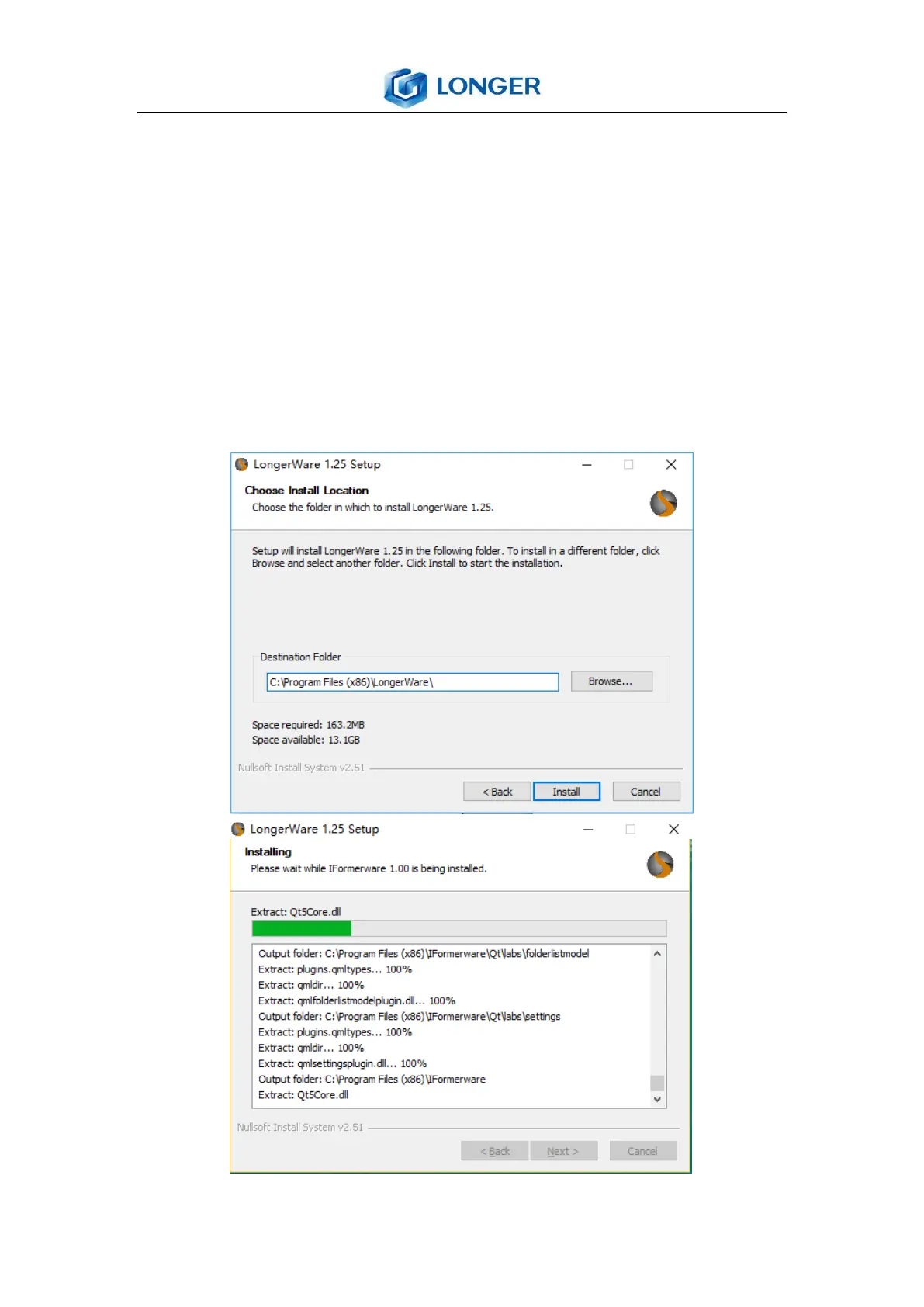Cancel the setup in install location dialog
The height and width of the screenshot is (1307, 924).
pos(646,792)
